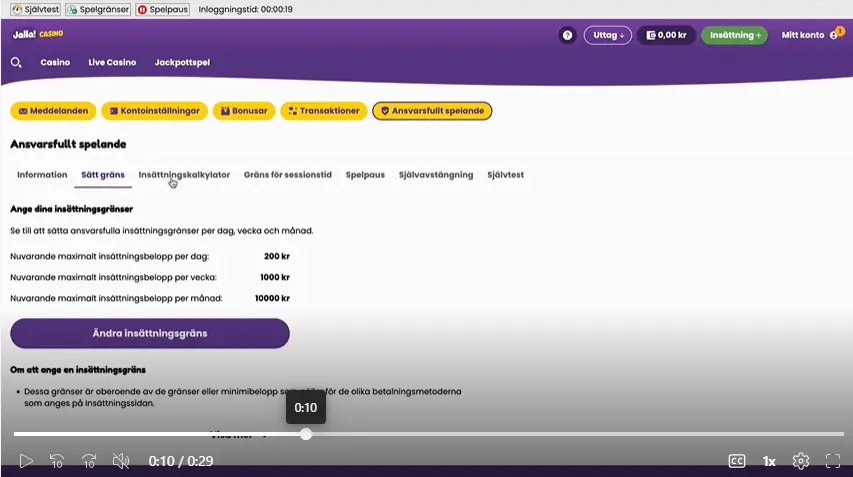Open the Självtest tab
853x477 pixels.
505,175
